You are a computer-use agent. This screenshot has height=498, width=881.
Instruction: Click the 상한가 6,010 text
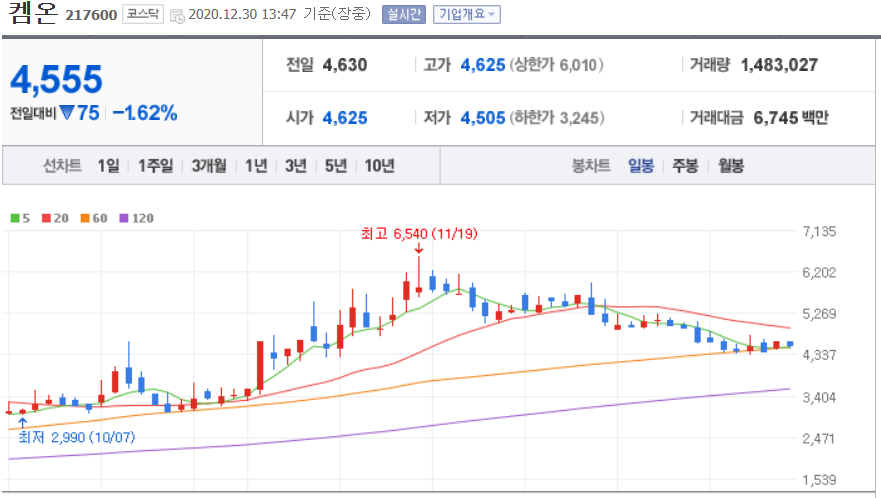[x=556, y=65]
